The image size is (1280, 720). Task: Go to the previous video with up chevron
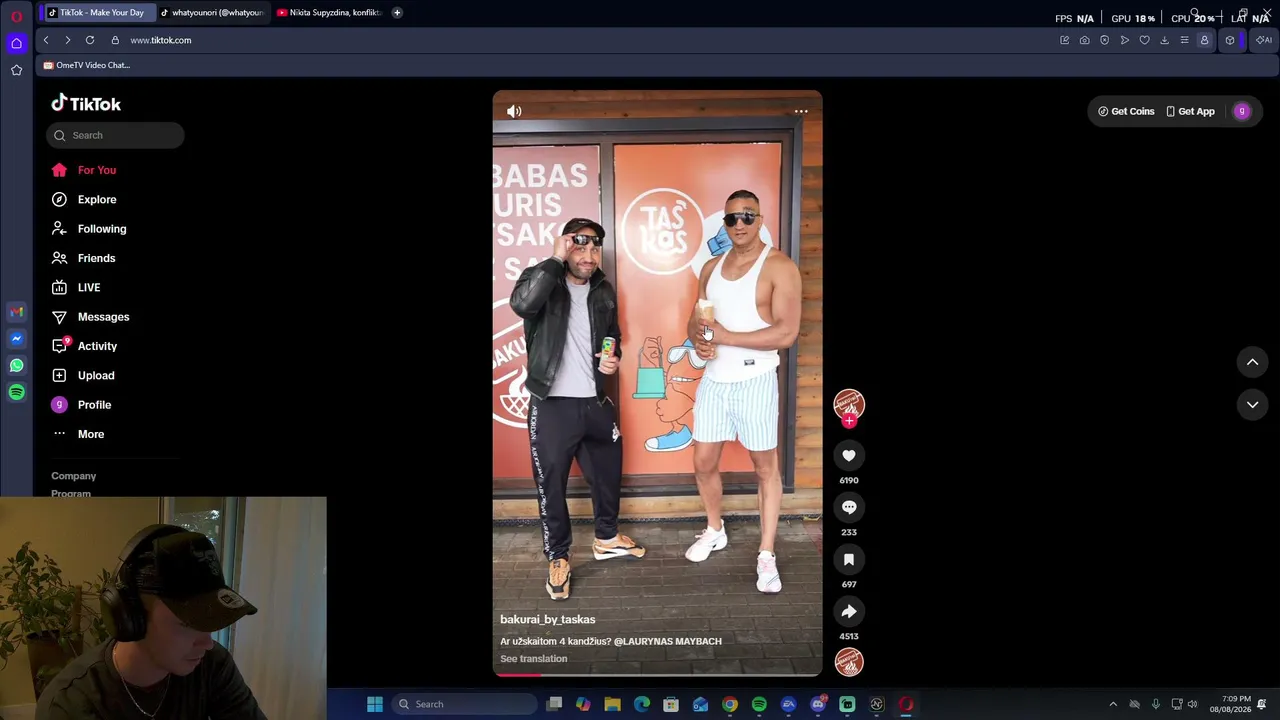click(x=1252, y=362)
